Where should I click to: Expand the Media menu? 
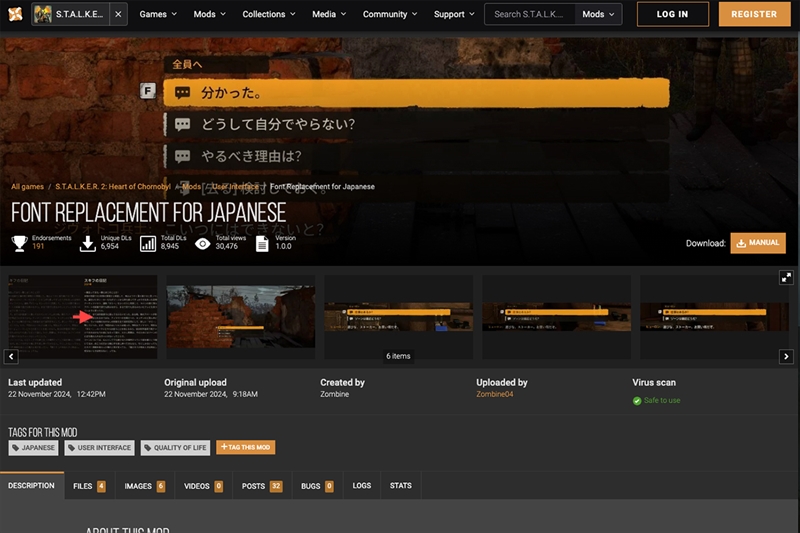coord(329,14)
